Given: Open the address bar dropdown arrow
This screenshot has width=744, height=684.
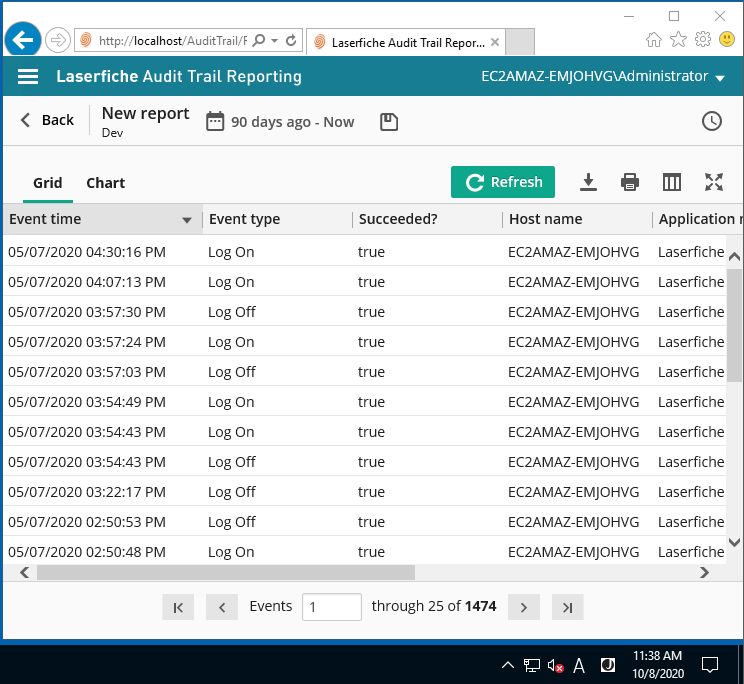Looking at the screenshot, I should [275, 41].
